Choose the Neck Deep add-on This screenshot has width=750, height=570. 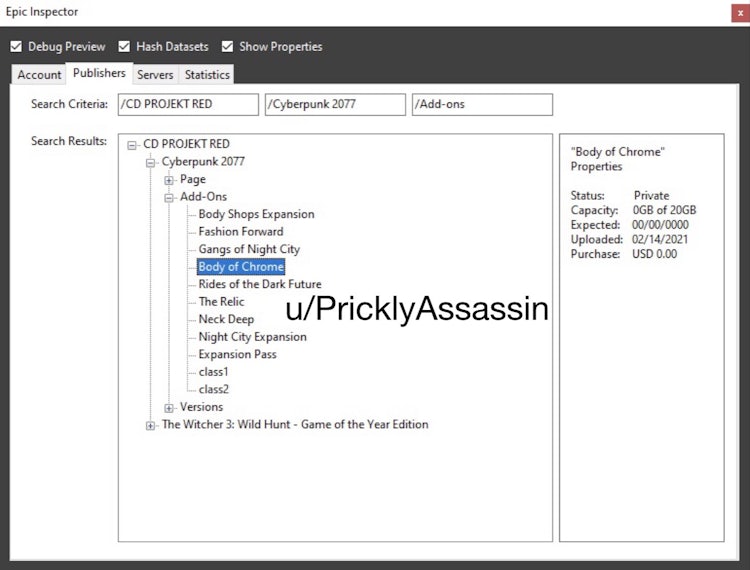click(x=226, y=319)
